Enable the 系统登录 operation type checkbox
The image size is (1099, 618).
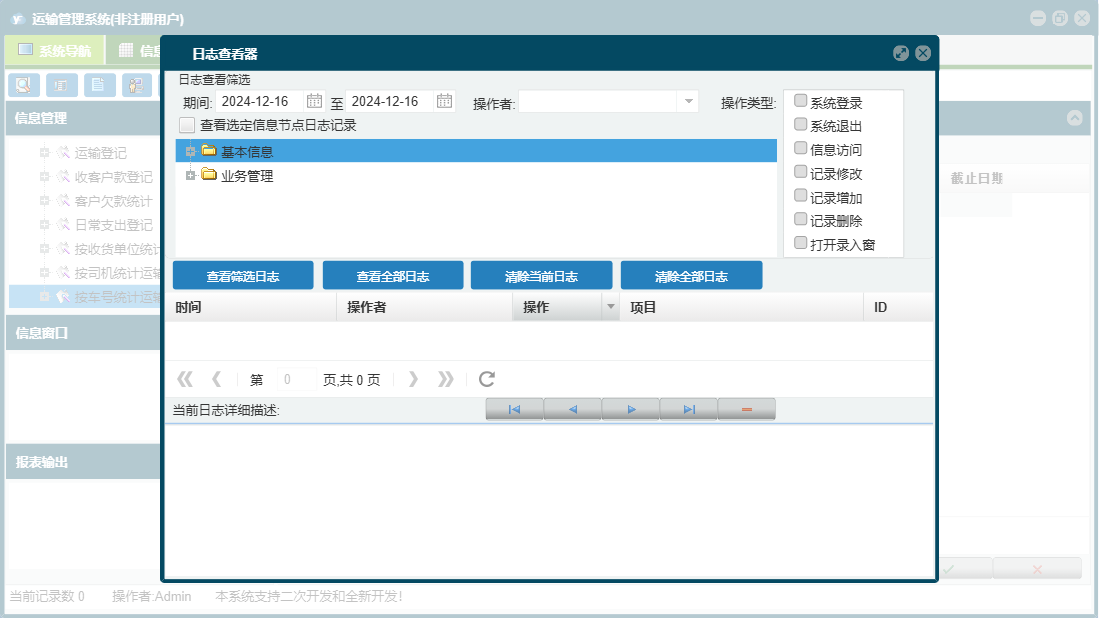(800, 101)
